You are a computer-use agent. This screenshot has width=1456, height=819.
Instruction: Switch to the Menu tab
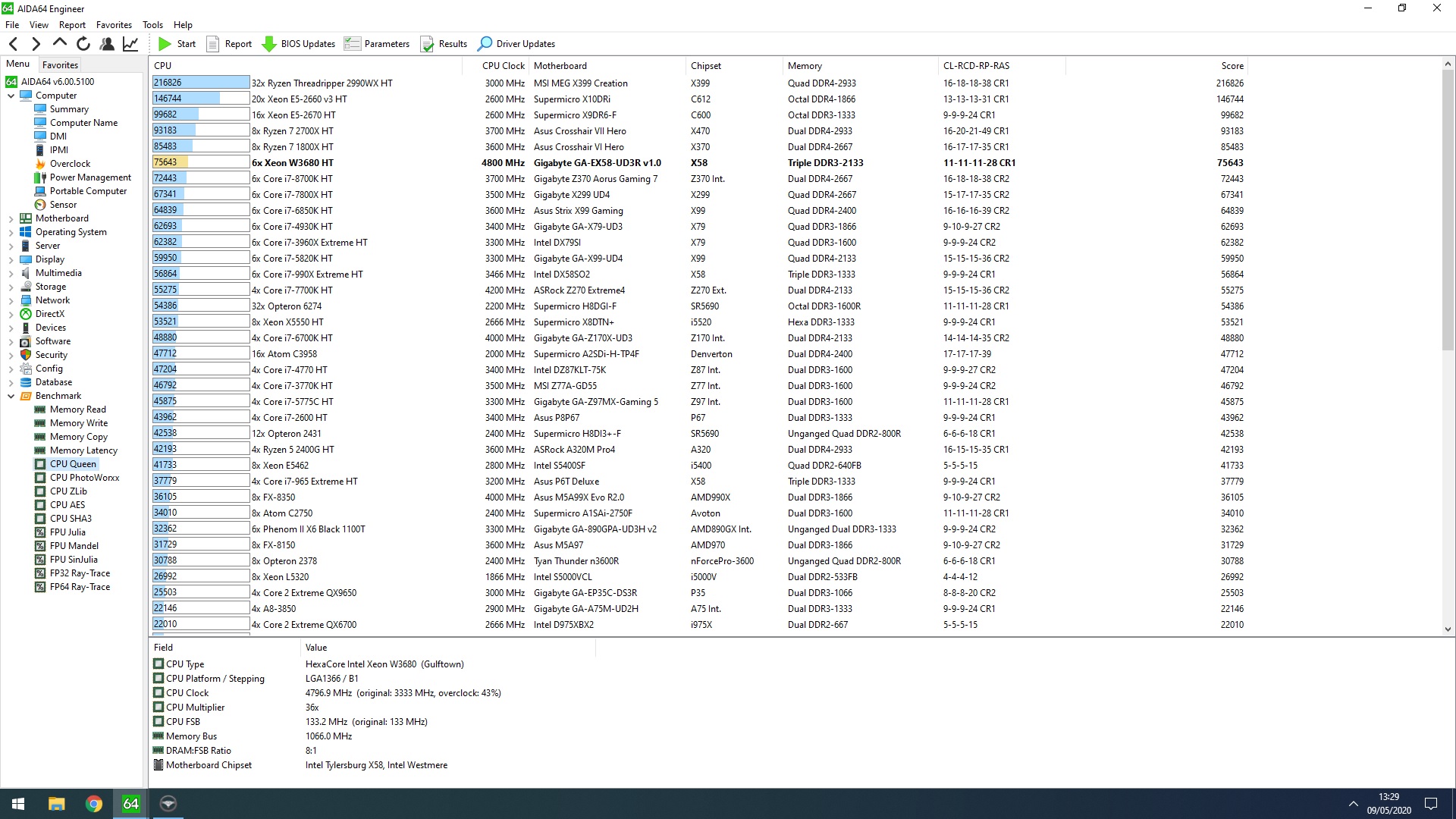tap(17, 64)
